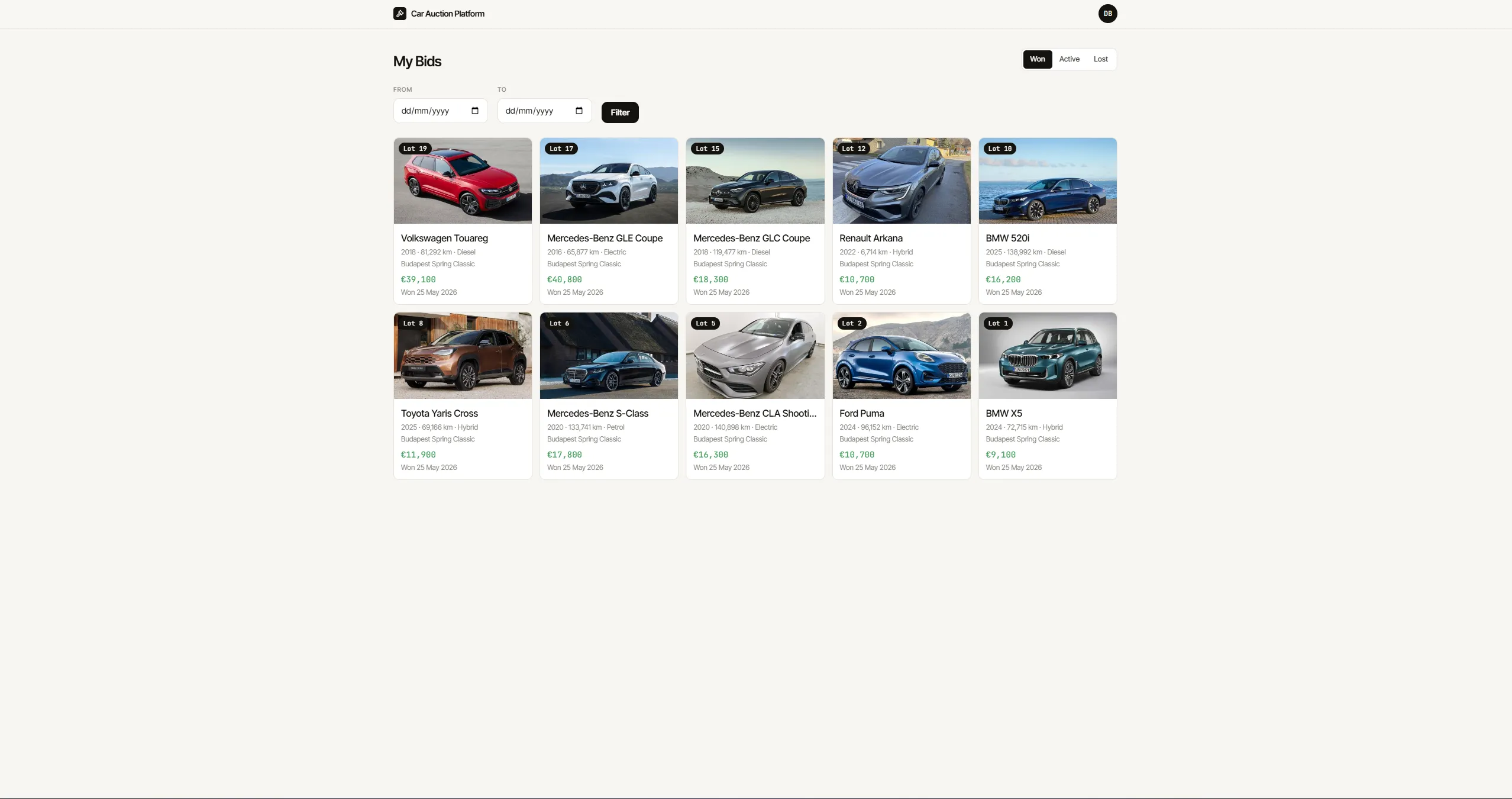Open calendar picker in the FROM date field

(x=475, y=111)
